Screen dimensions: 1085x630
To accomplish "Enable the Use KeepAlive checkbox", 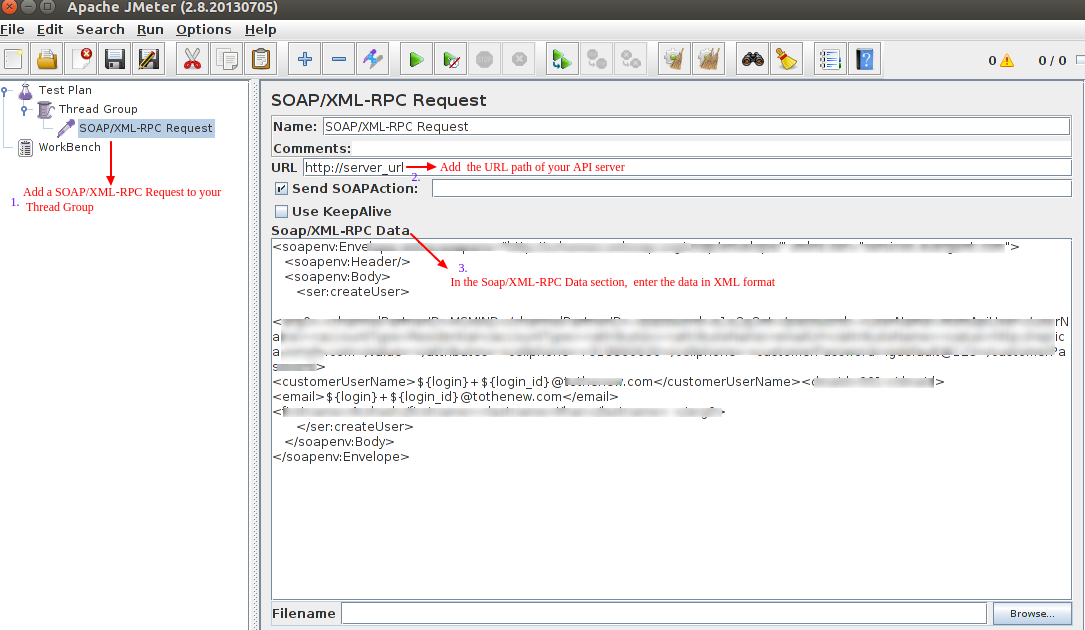I will 281,211.
